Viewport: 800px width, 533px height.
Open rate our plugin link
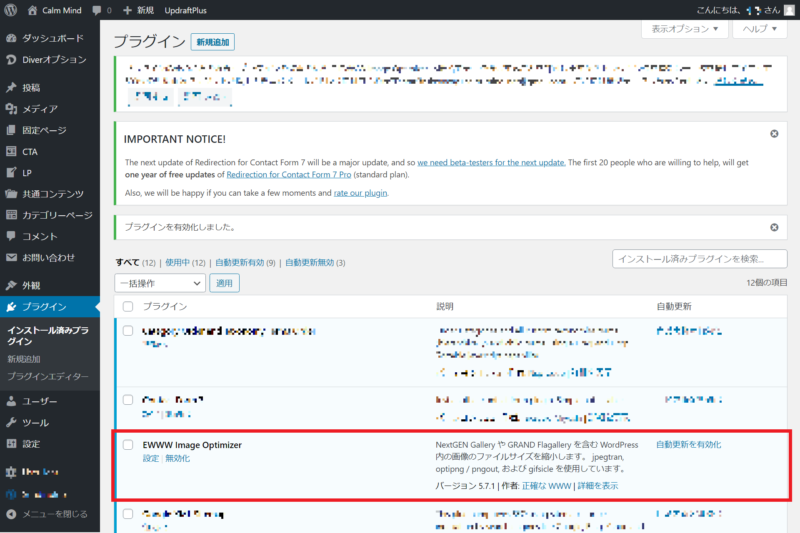(360, 193)
